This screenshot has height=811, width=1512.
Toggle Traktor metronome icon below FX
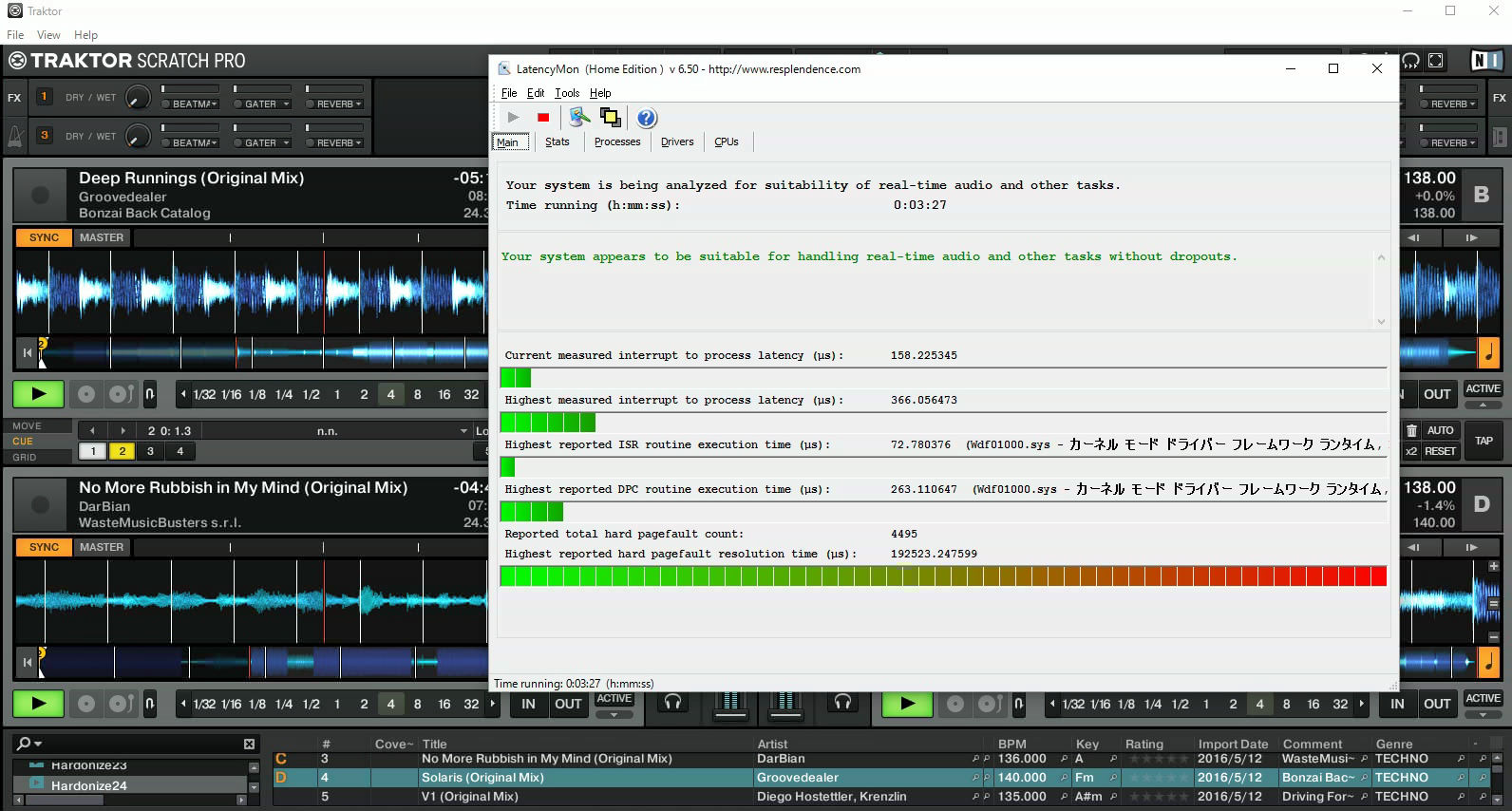pos(15,136)
